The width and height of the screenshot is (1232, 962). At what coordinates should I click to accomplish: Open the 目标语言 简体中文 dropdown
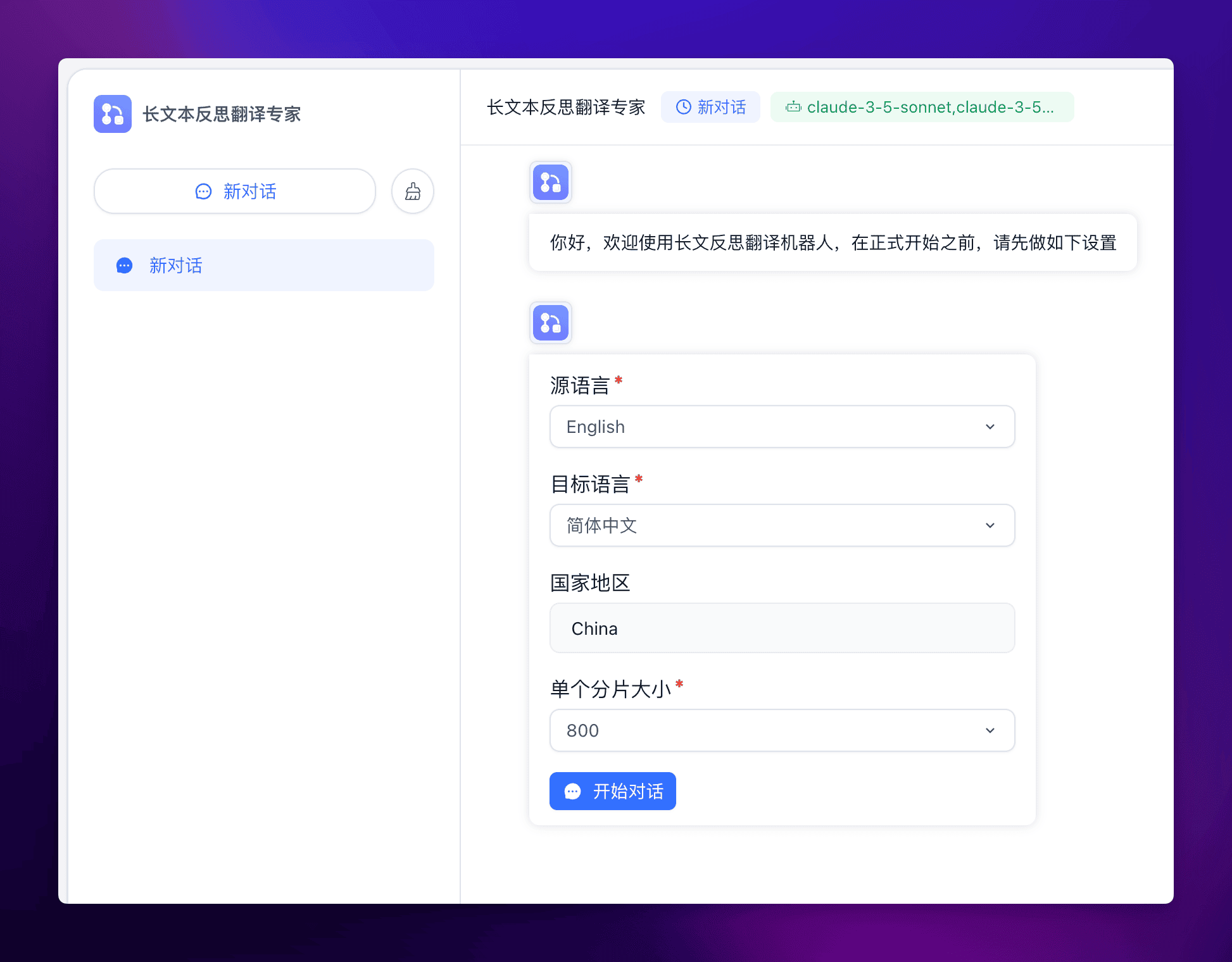pos(781,525)
